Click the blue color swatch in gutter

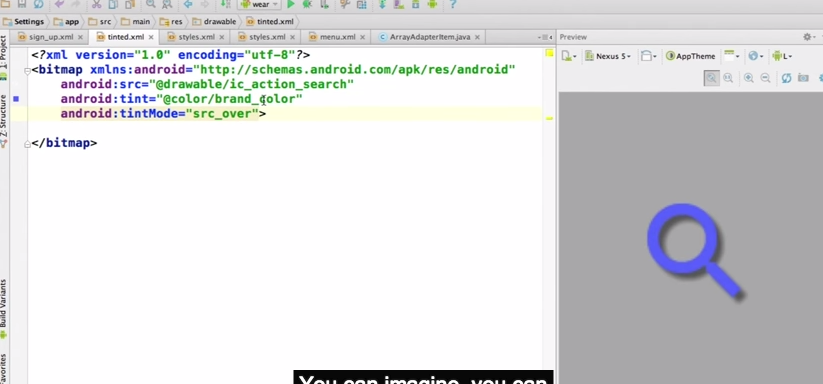[16, 99]
